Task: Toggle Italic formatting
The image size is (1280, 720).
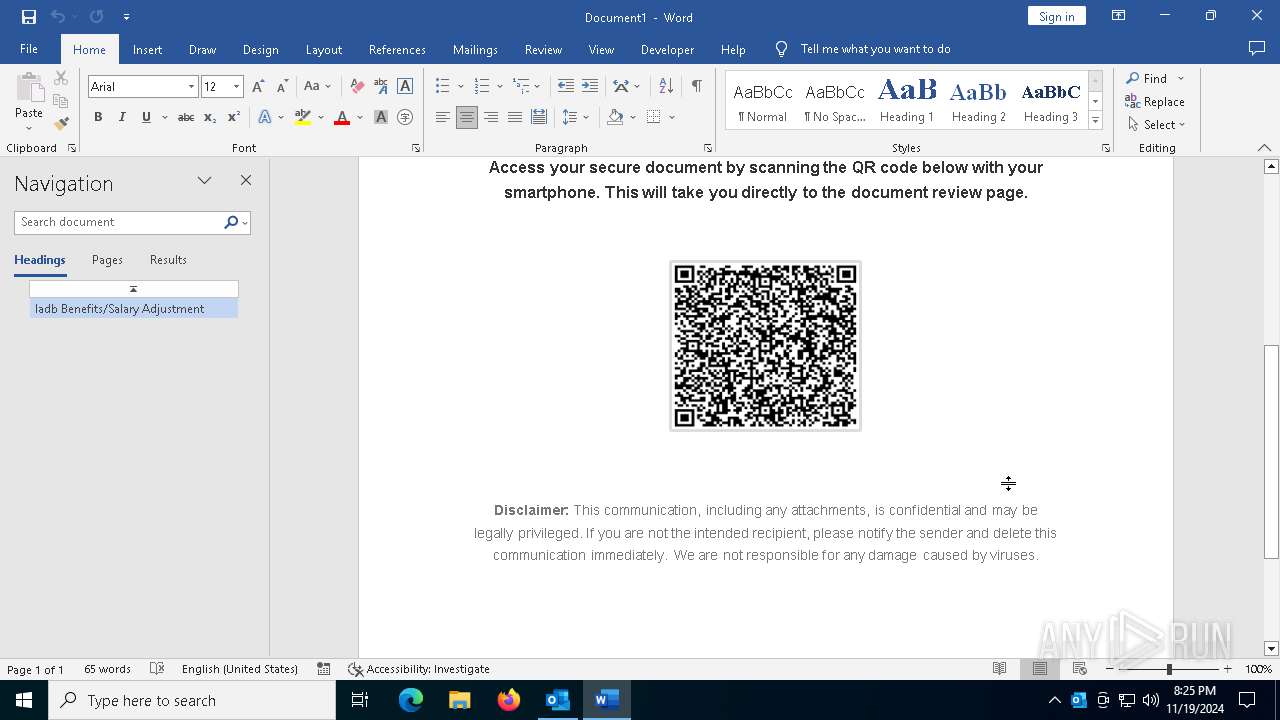Action: pos(122,117)
